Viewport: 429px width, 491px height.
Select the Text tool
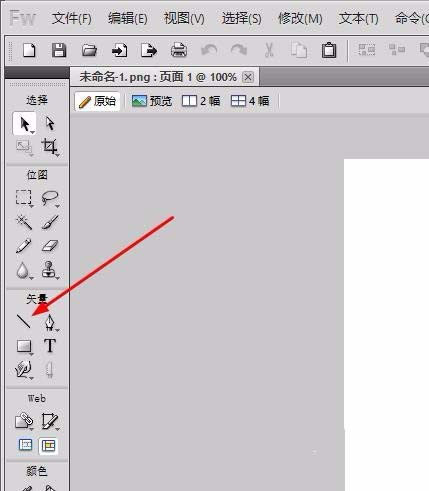pos(50,346)
